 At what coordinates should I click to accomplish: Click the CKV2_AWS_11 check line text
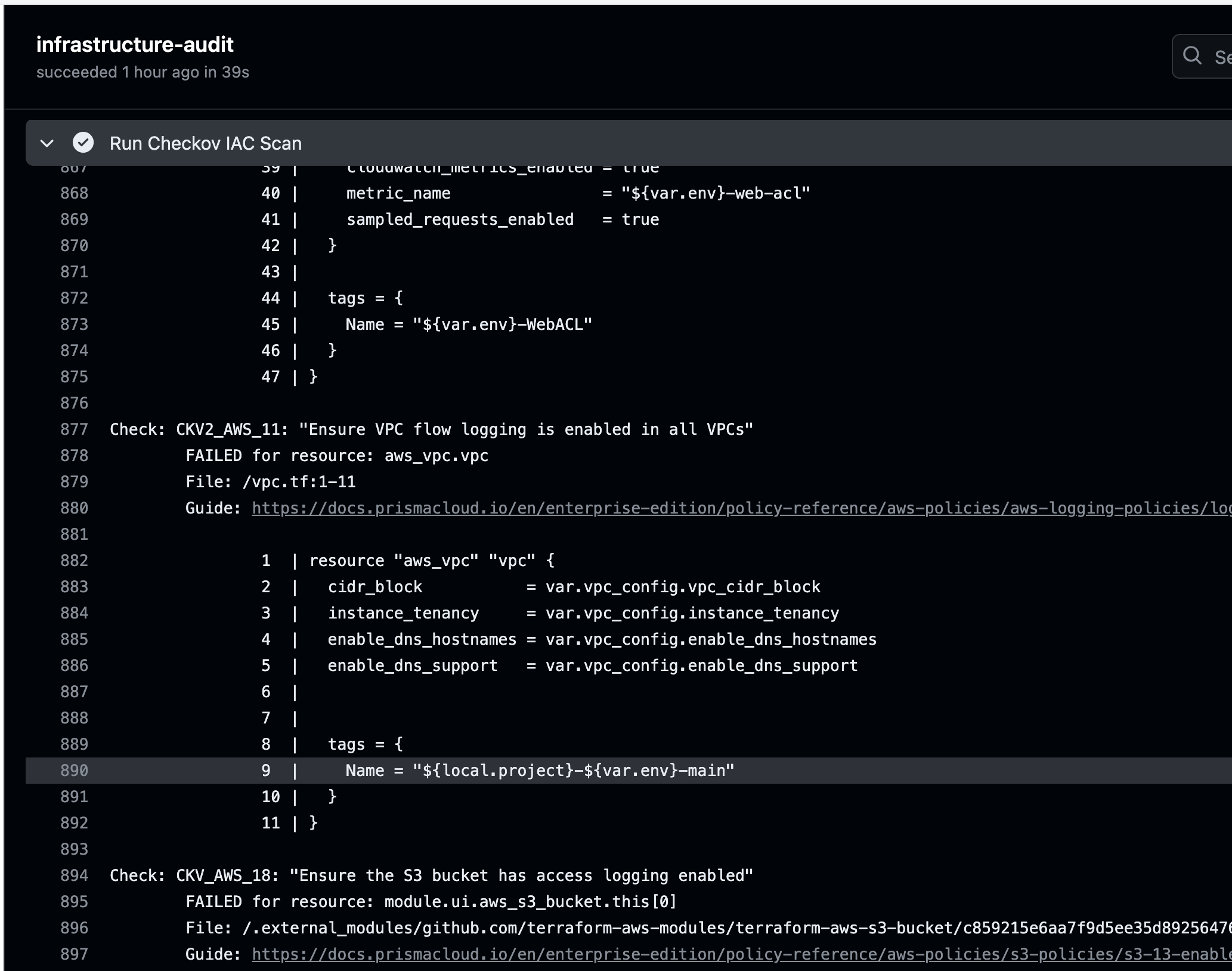tap(431, 429)
